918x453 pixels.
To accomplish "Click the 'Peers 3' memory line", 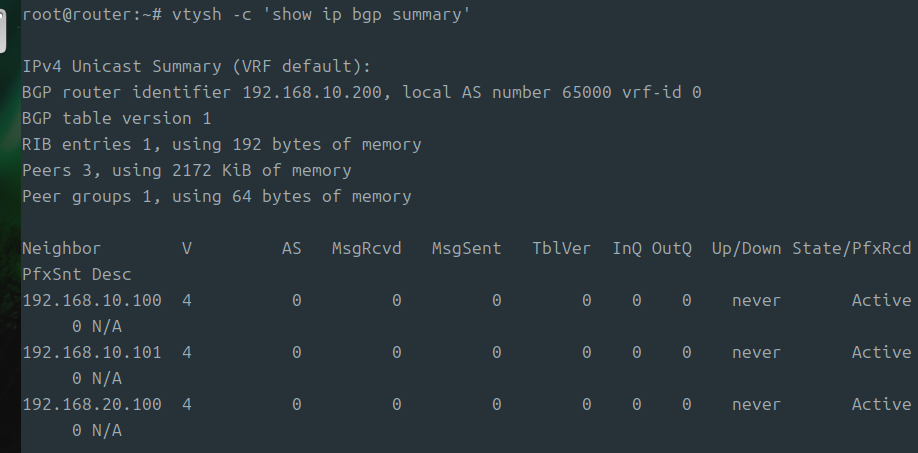I will pyautogui.click(x=187, y=171).
